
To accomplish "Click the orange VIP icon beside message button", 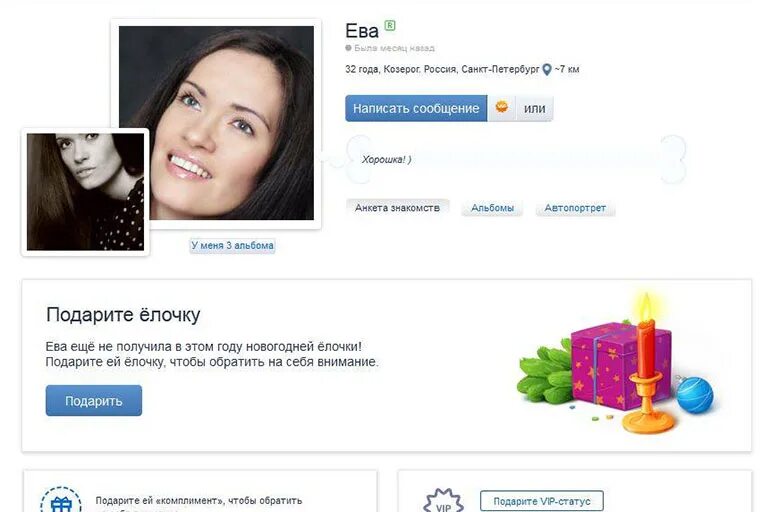I will pos(501,108).
